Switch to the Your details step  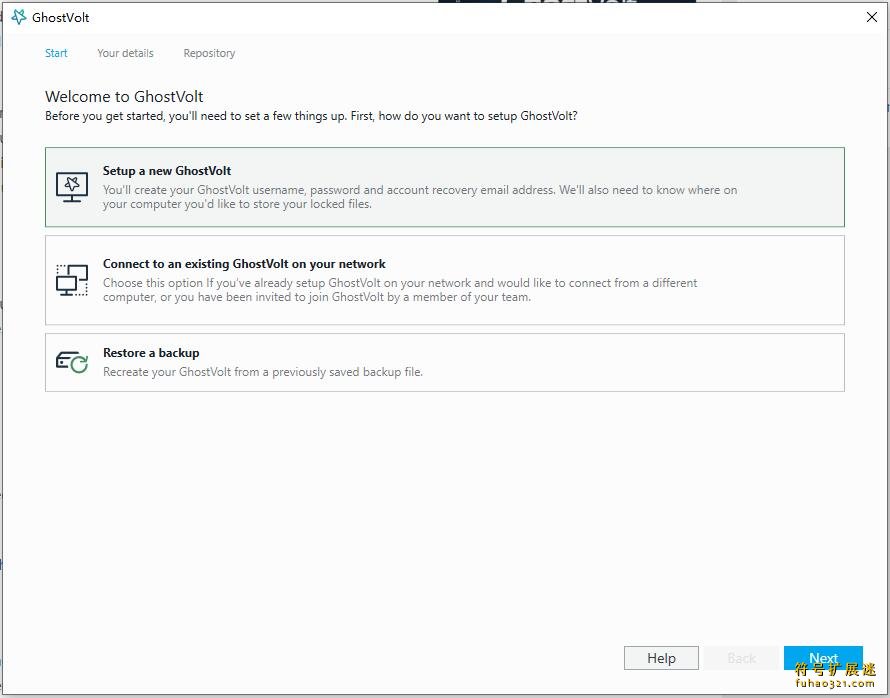pos(125,53)
